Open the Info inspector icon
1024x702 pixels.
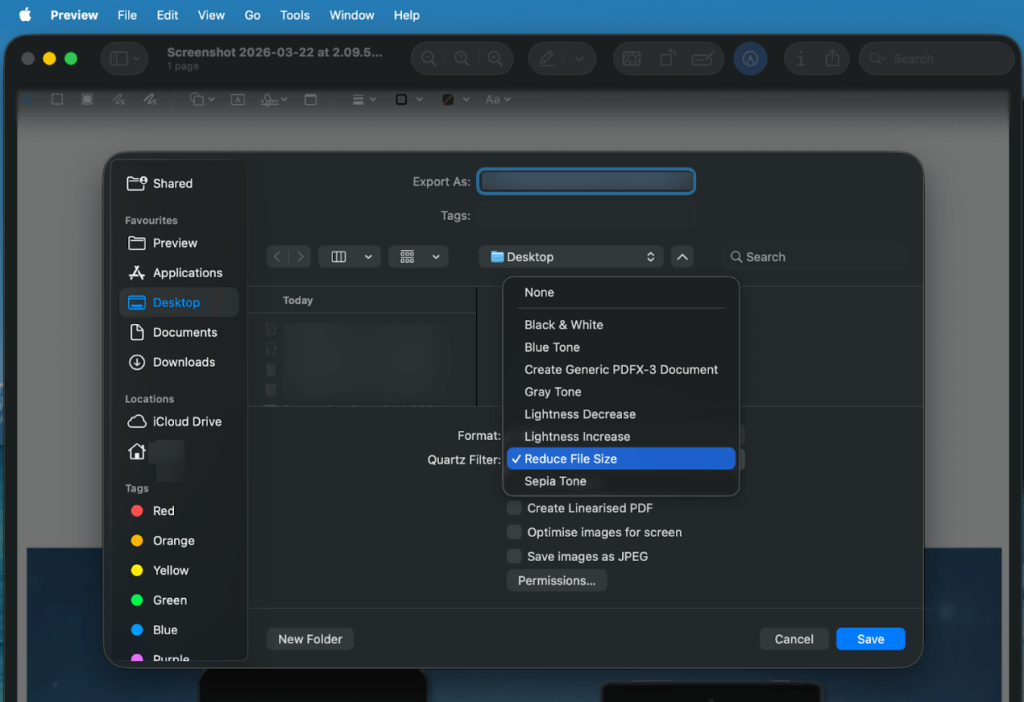tap(802, 59)
